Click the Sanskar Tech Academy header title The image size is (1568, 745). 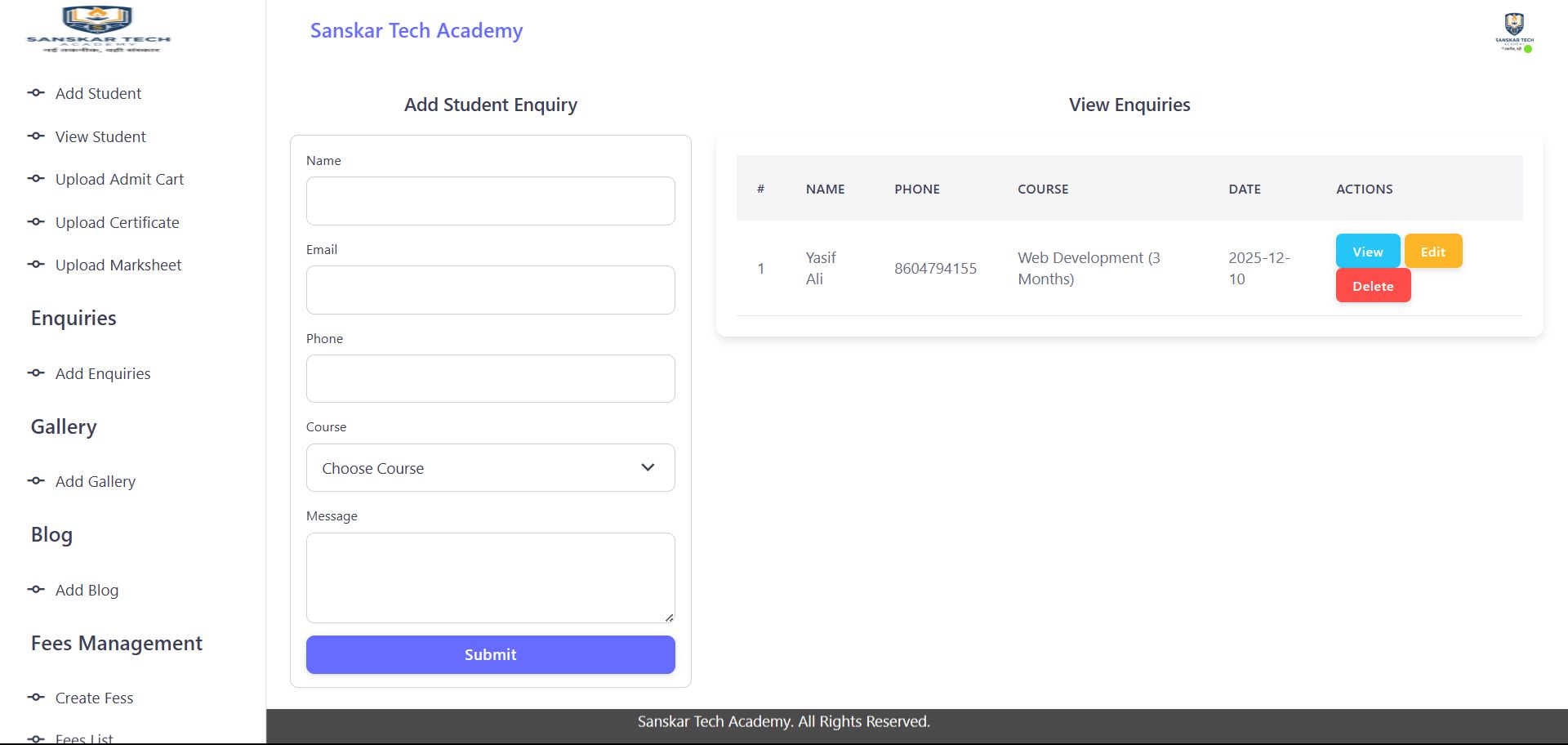tap(416, 31)
